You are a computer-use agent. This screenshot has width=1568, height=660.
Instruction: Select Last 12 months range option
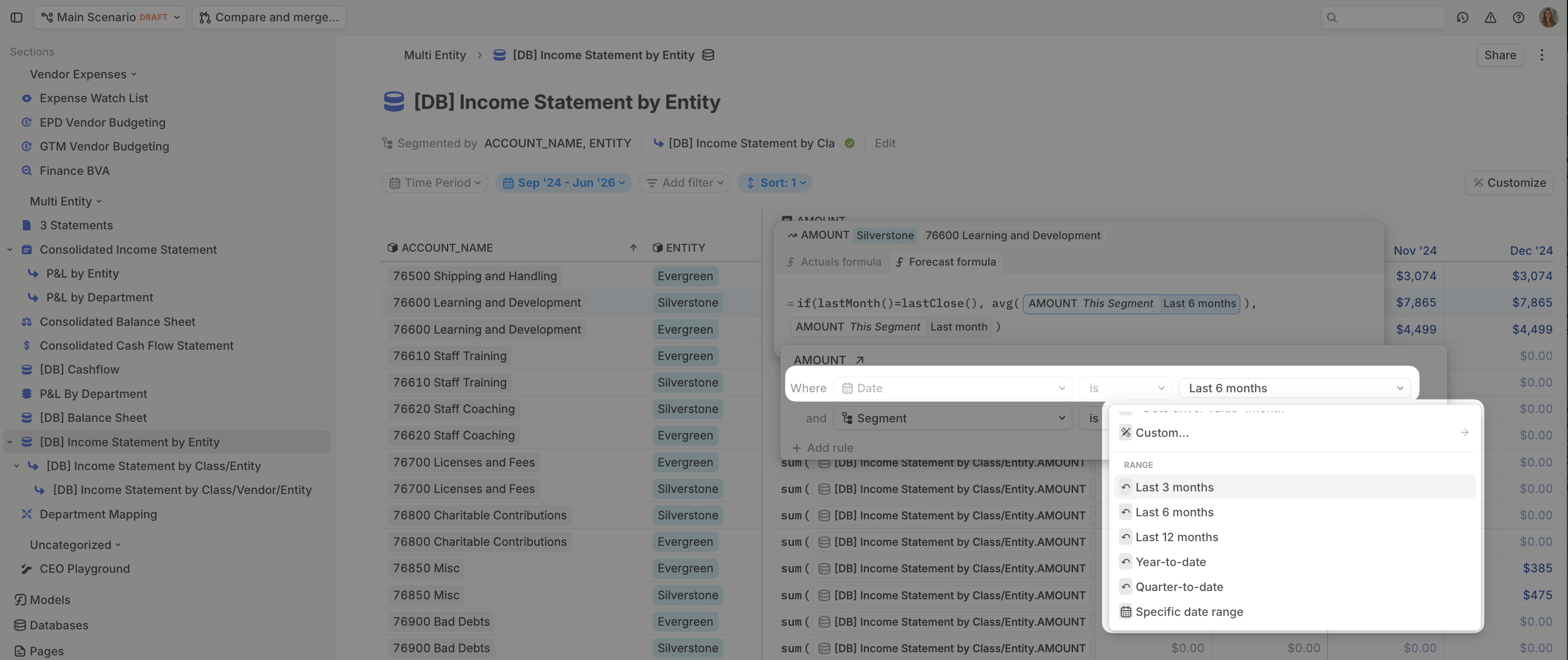[x=1176, y=537]
